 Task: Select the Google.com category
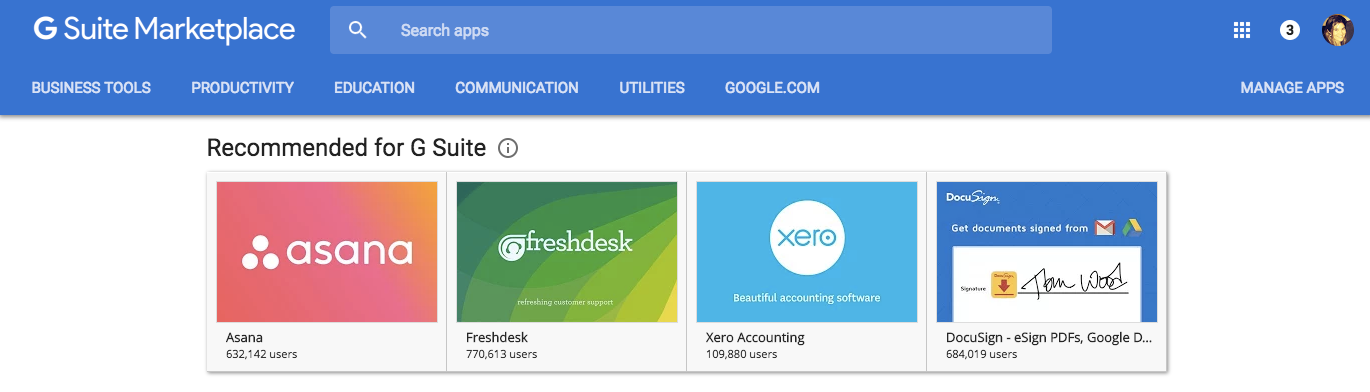tap(772, 88)
